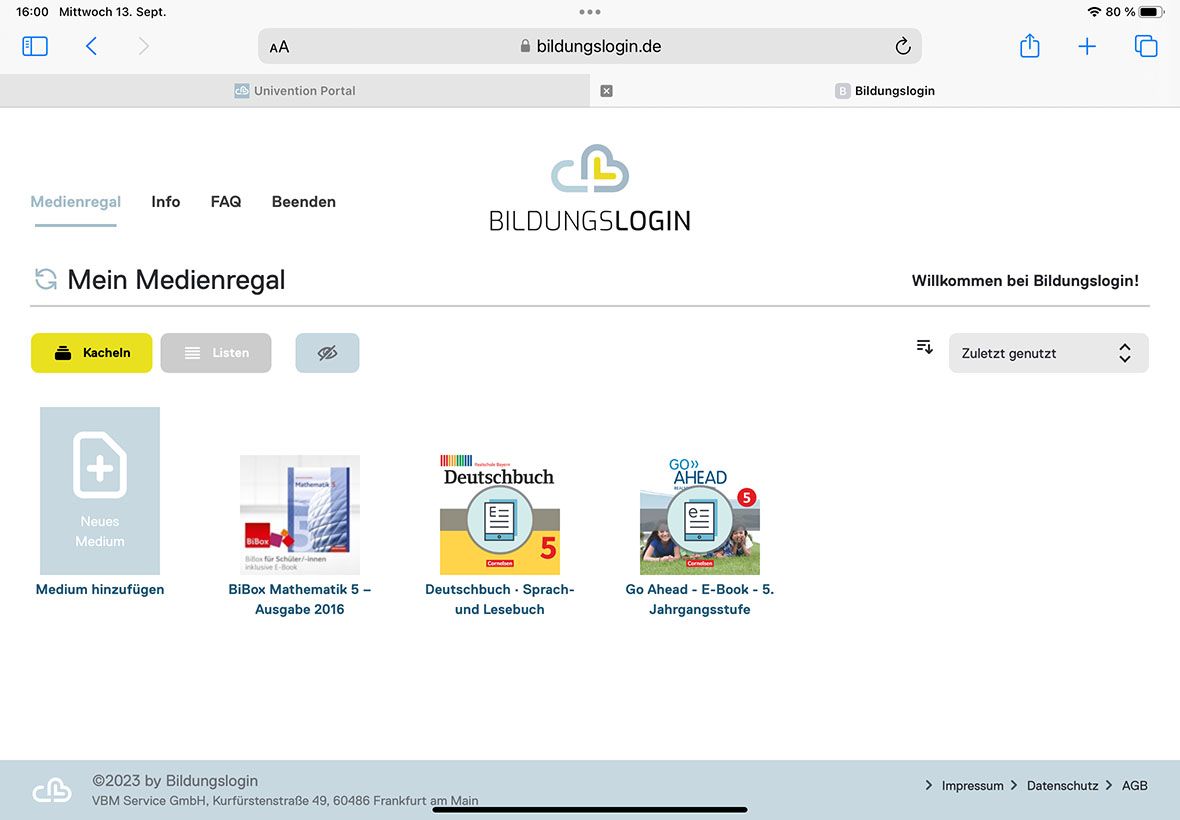This screenshot has height=820, width=1180.
Task: Click the sort order icon
Action: (x=924, y=347)
